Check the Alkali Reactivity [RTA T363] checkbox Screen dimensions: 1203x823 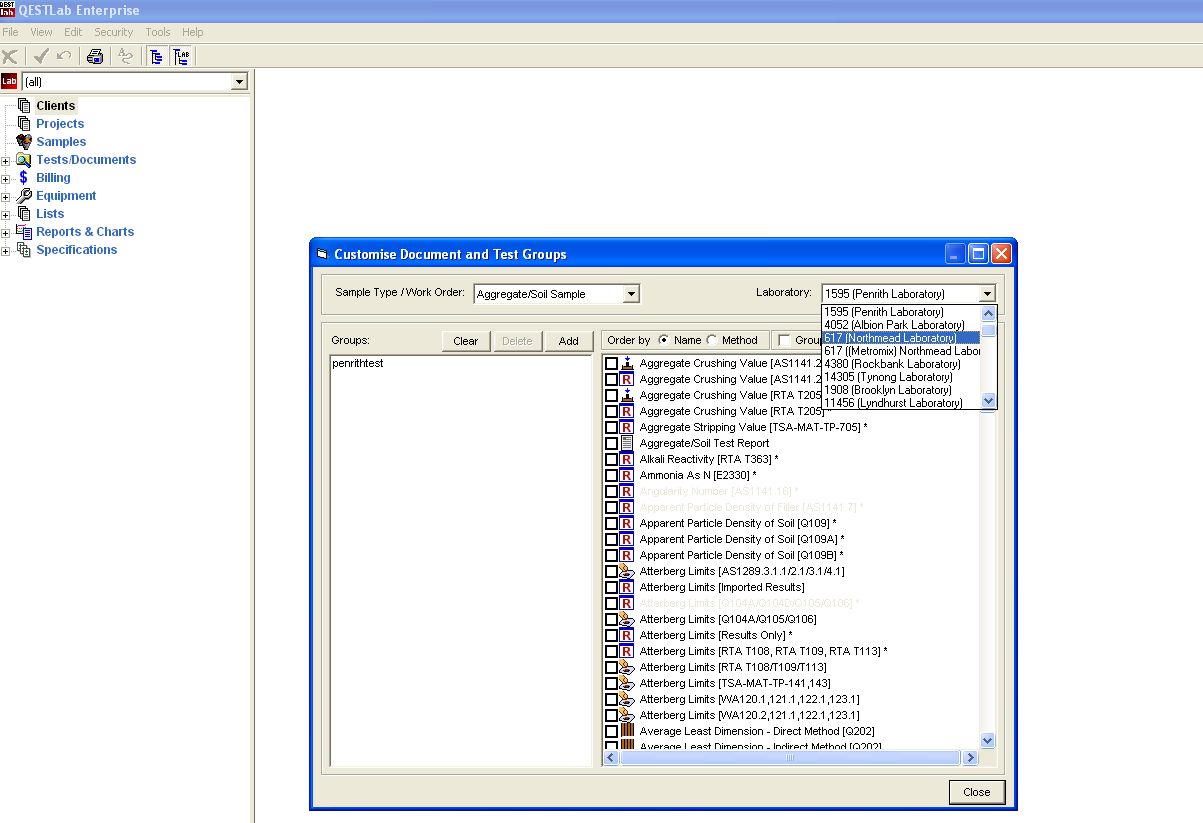[611, 459]
